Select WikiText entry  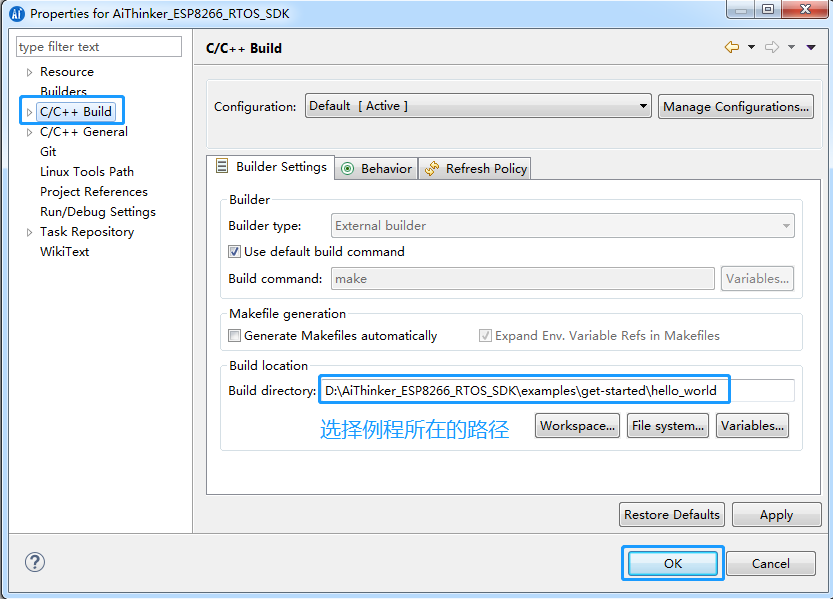(64, 252)
